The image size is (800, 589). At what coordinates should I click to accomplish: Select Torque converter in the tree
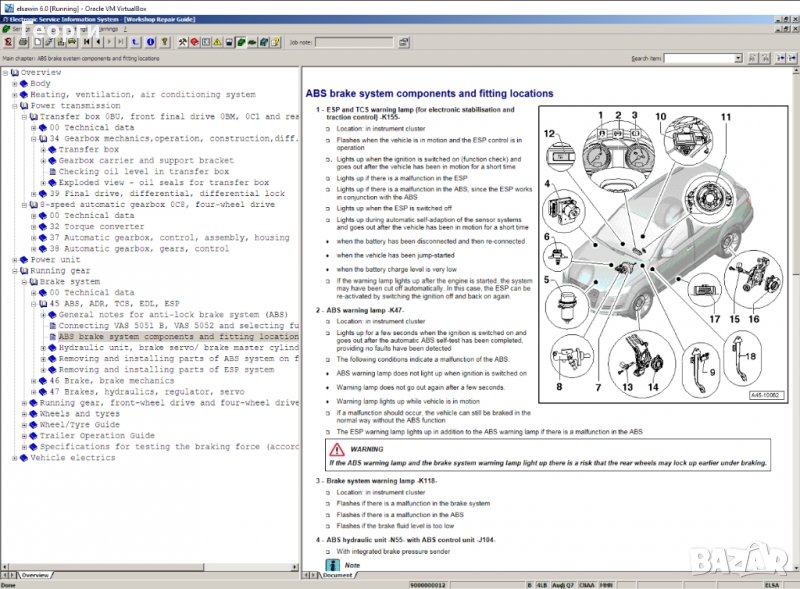(x=102, y=227)
